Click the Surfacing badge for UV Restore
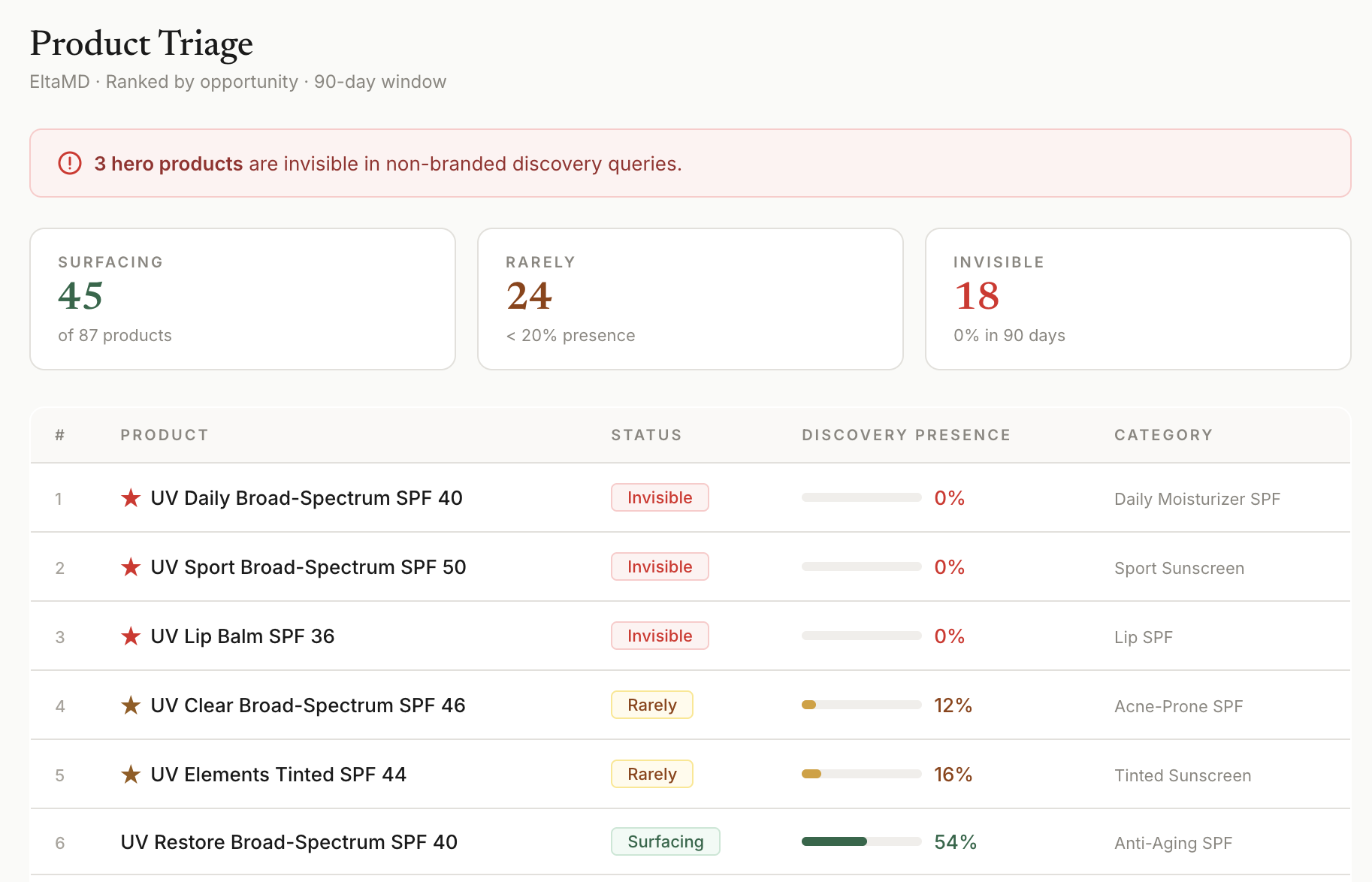 666,841
